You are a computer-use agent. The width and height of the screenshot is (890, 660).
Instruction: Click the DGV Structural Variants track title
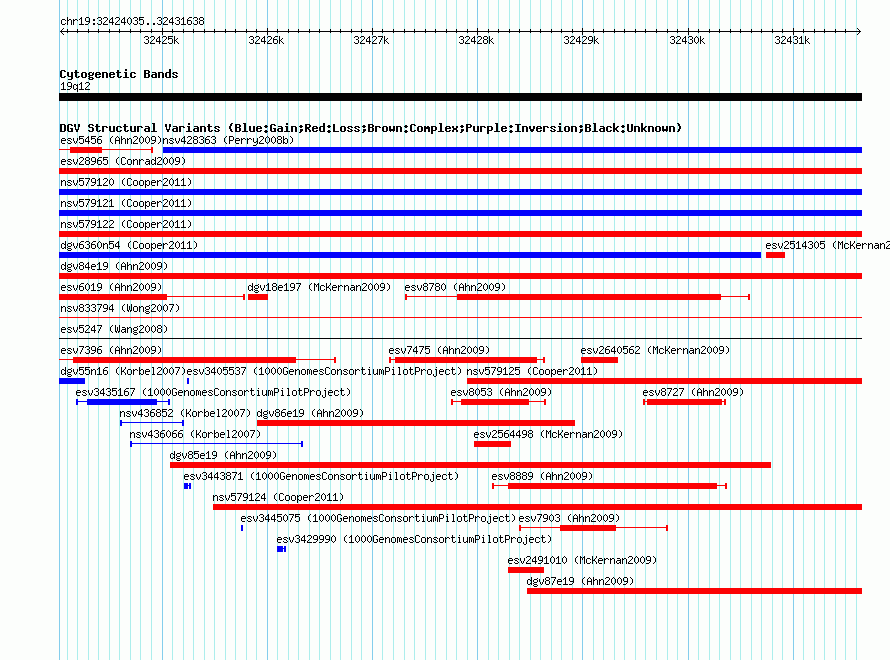point(371,128)
